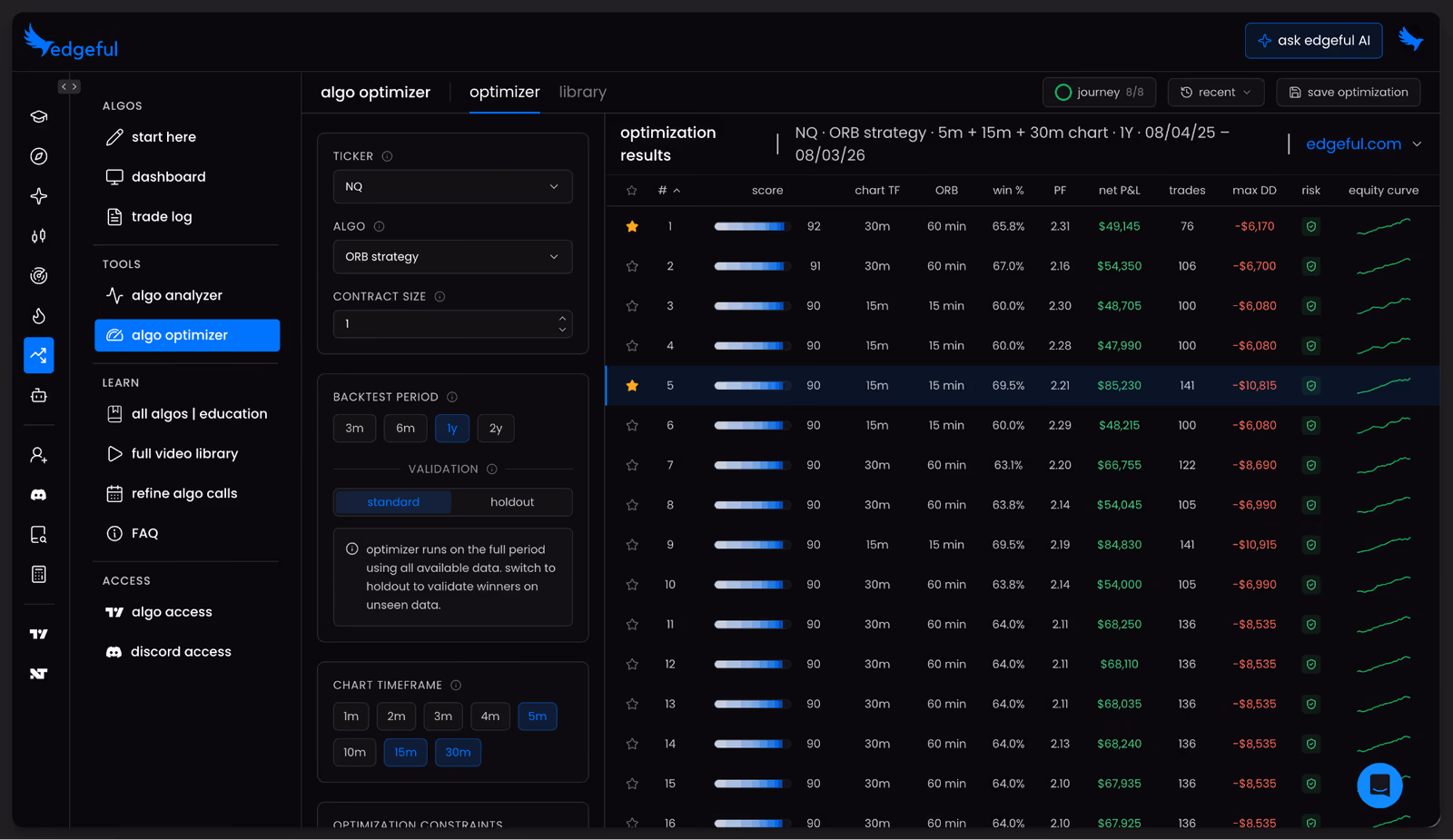Screen dimensions: 1453x840
Task: Click the blue bird icon in the top right
Action: 1410,39
